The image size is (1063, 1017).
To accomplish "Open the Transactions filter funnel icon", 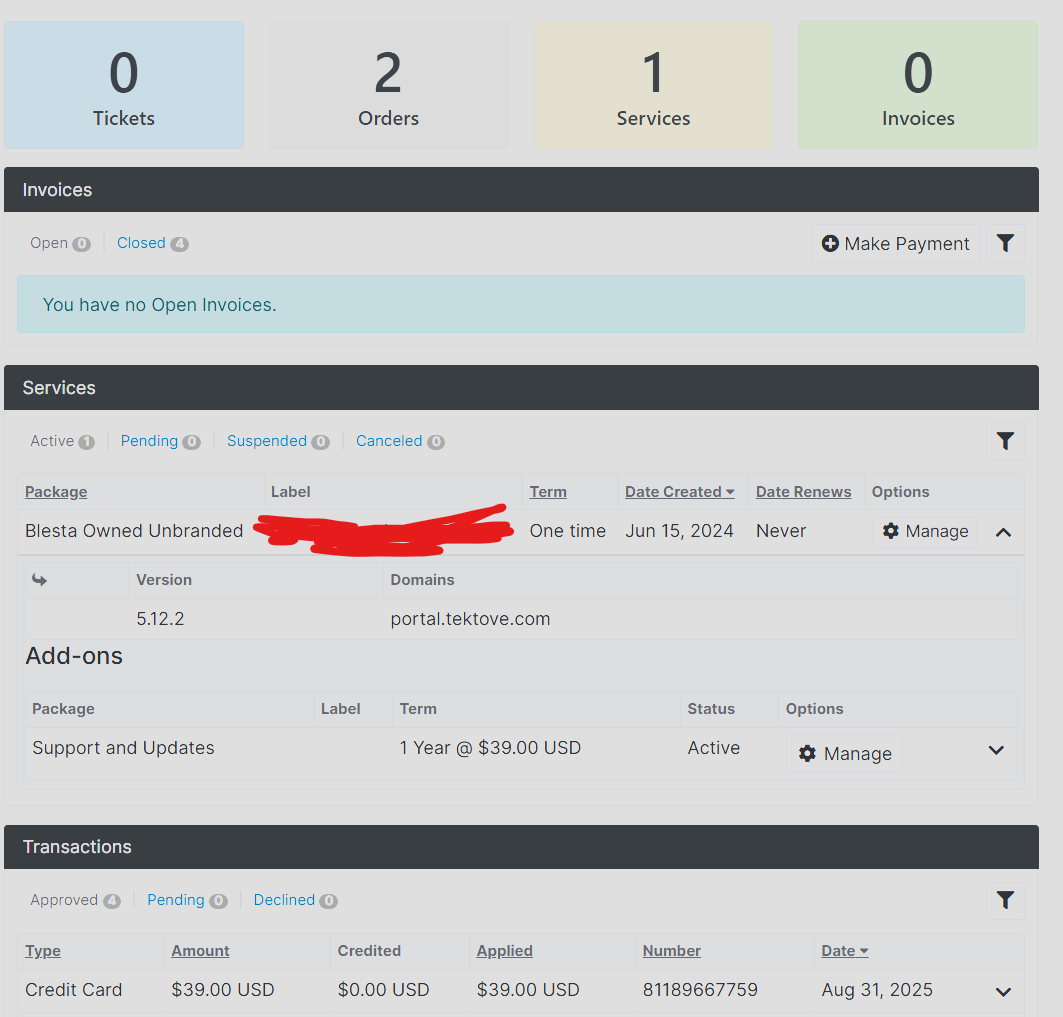I will pos(1005,900).
